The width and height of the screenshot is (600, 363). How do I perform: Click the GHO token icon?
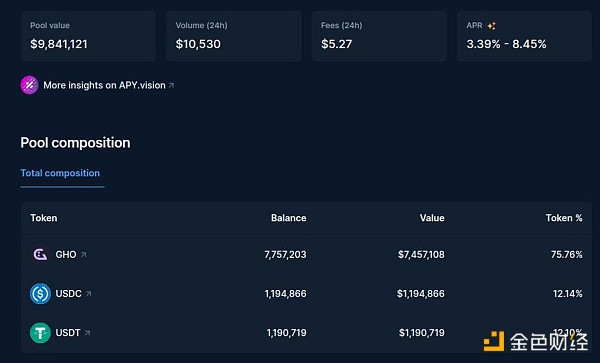pyautogui.click(x=40, y=254)
